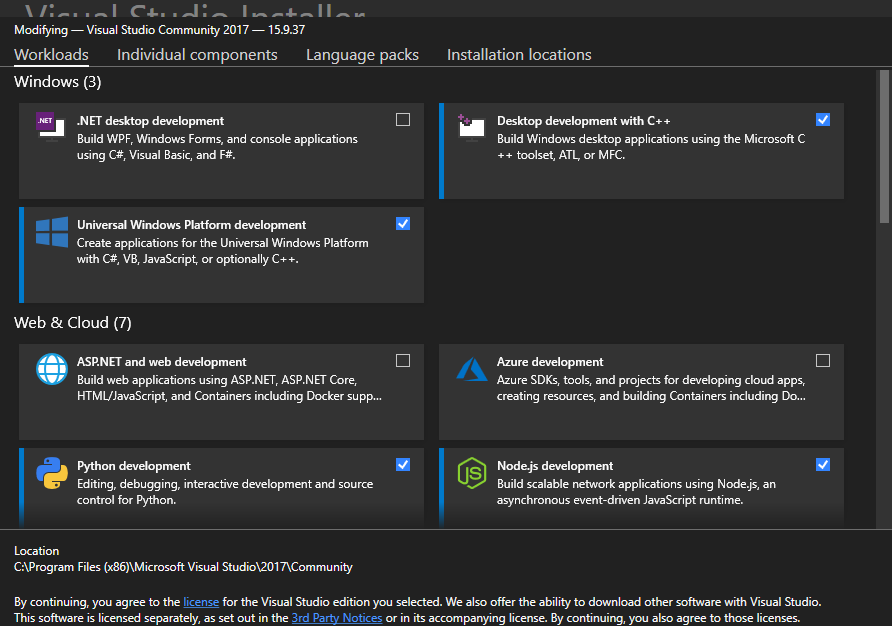The image size is (892, 626).
Task: Uncheck Universal Windows Platform development workload
Action: point(403,224)
